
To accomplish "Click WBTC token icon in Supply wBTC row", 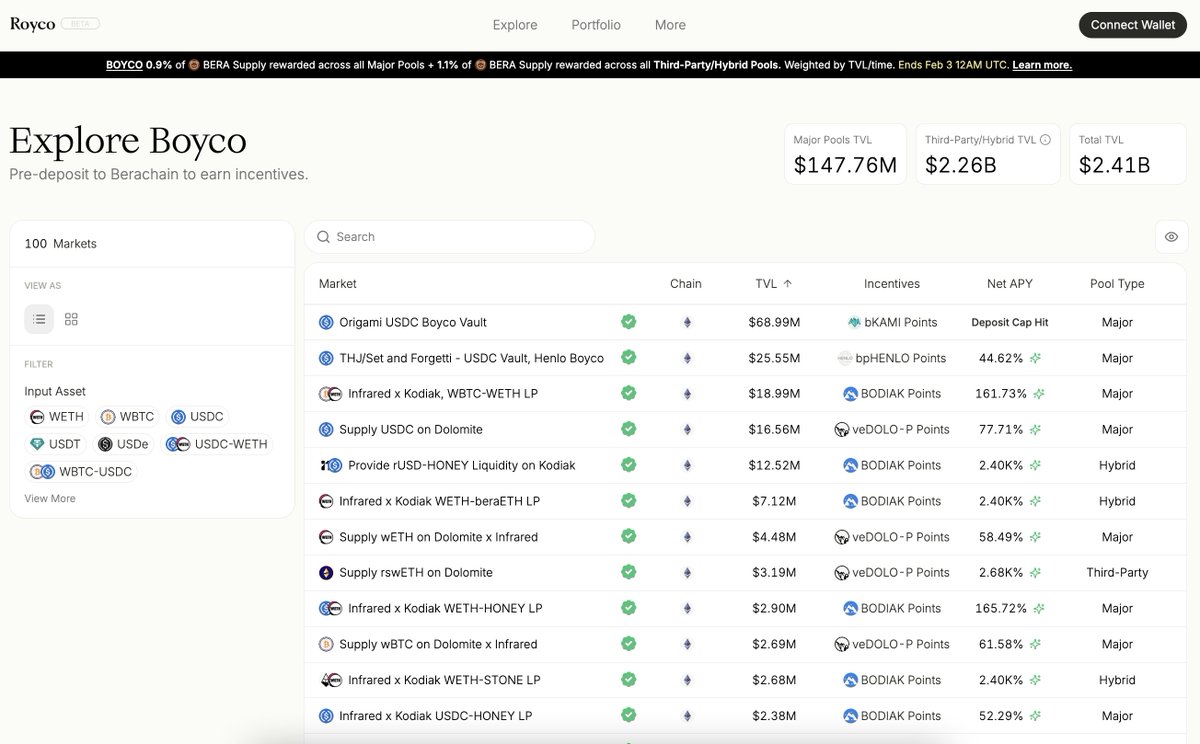I will pyautogui.click(x=326, y=644).
